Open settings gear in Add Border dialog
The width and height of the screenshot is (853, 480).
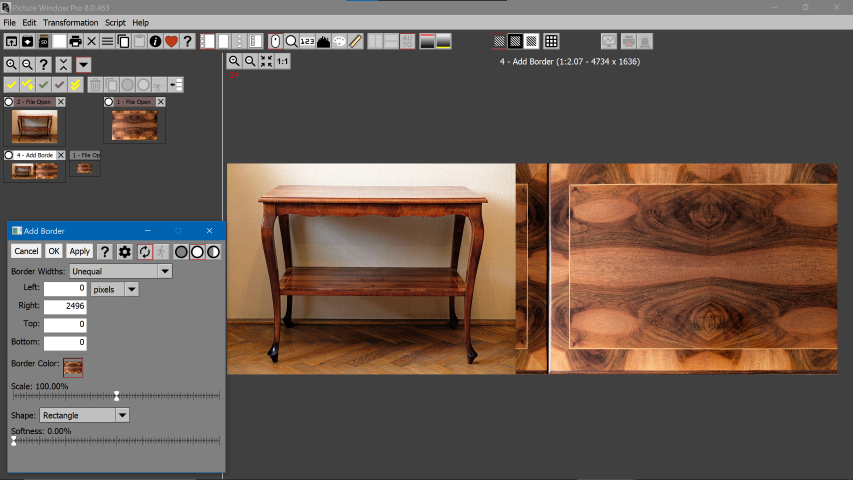125,252
